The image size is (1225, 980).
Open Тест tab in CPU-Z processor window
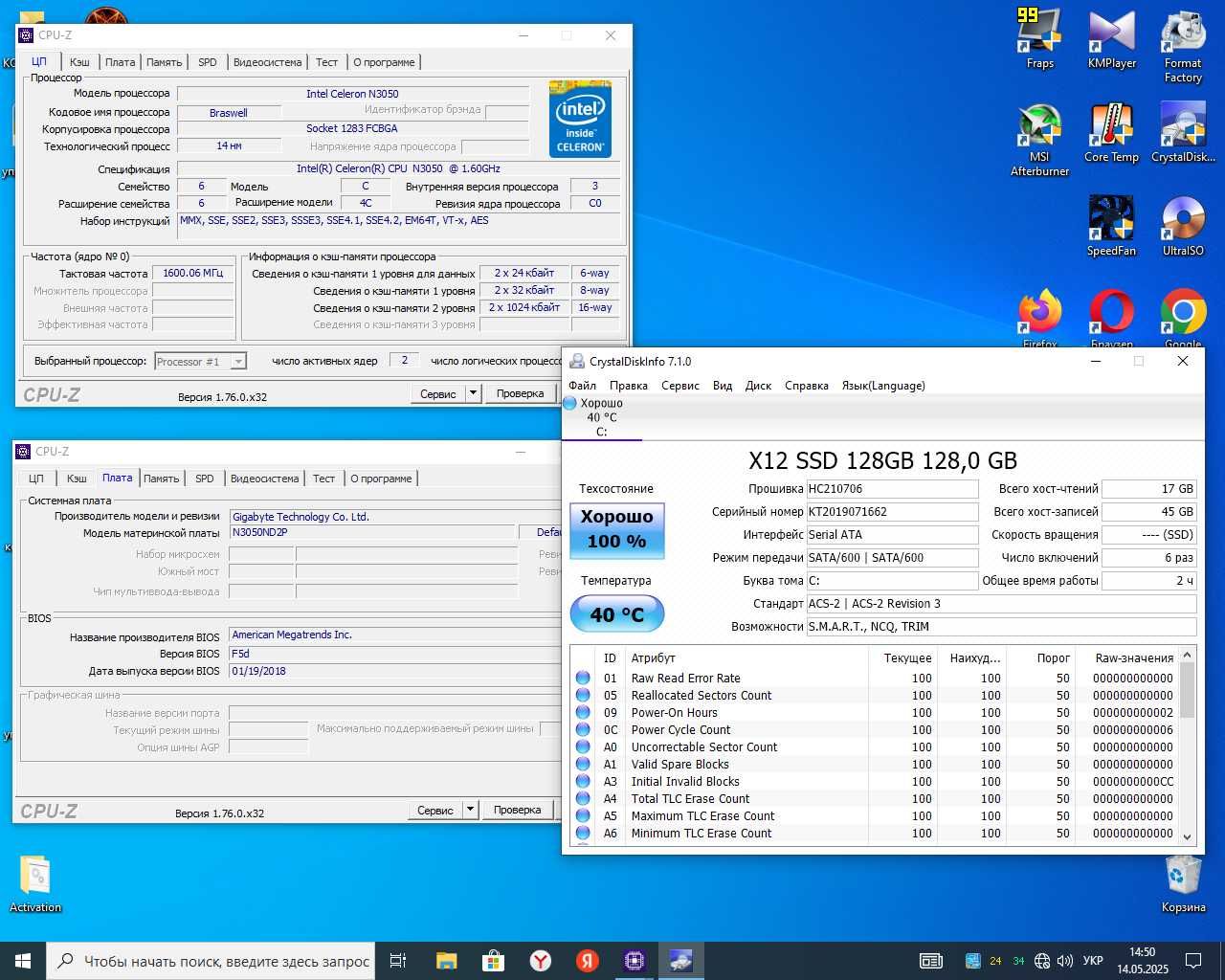327,62
